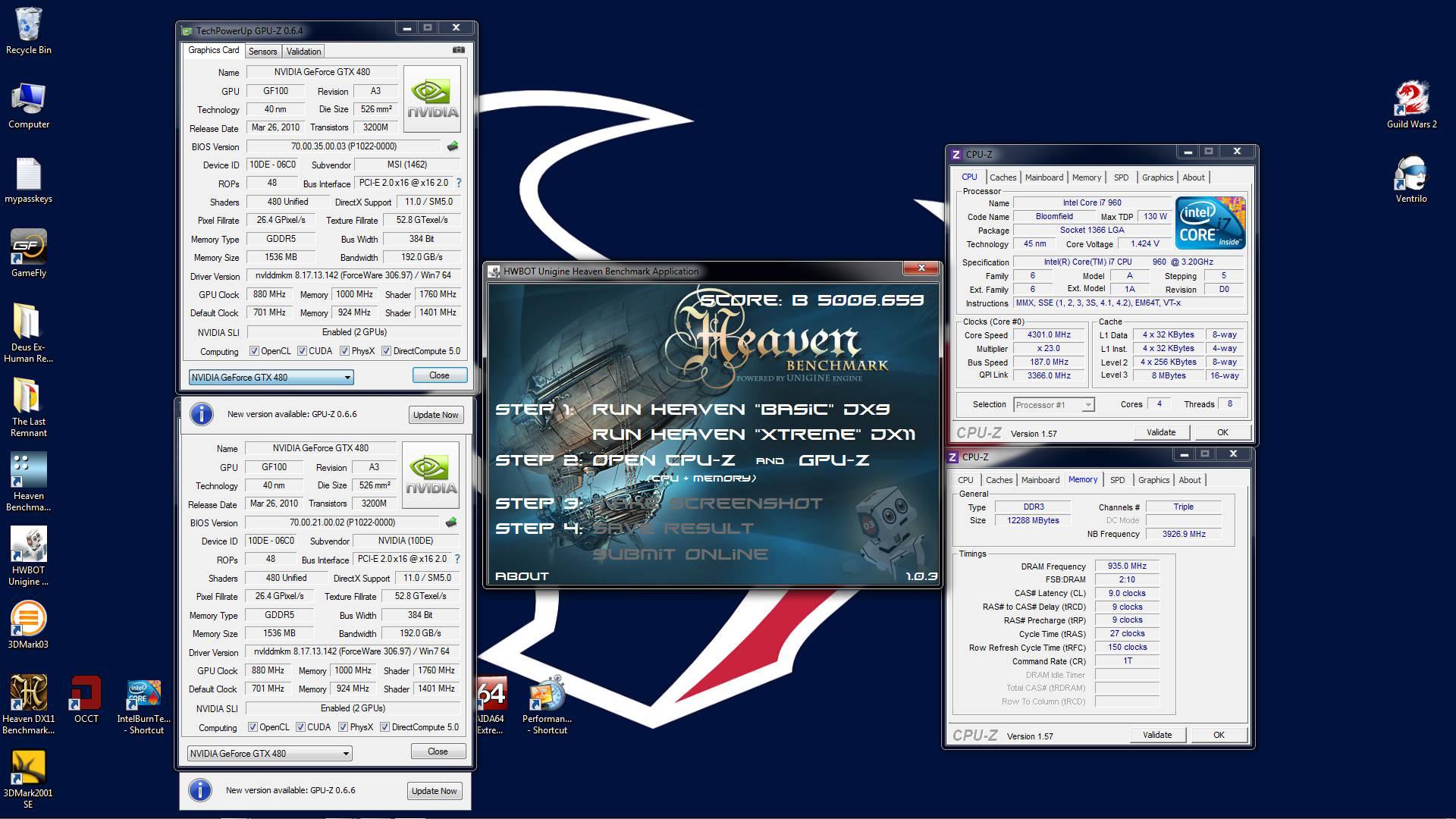The image size is (1456, 819).
Task: Click Close button in top GPU-Z
Action: pos(439,375)
